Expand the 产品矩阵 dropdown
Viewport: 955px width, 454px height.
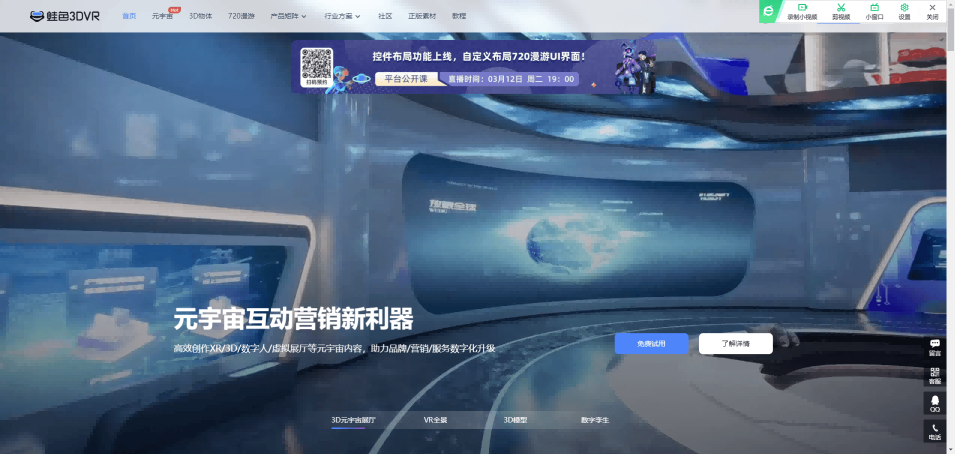[x=288, y=16]
